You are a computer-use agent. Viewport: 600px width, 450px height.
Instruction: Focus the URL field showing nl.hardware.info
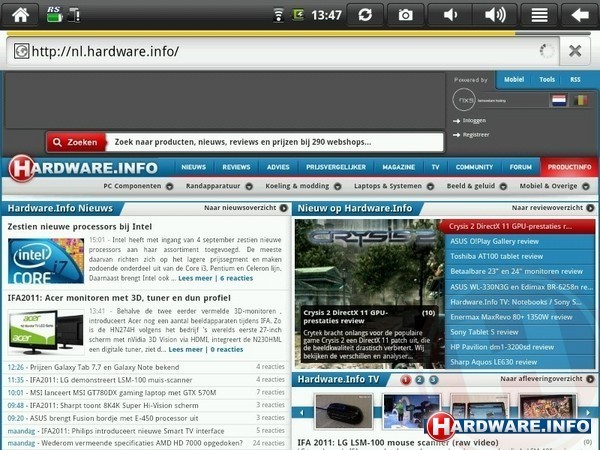(283, 51)
